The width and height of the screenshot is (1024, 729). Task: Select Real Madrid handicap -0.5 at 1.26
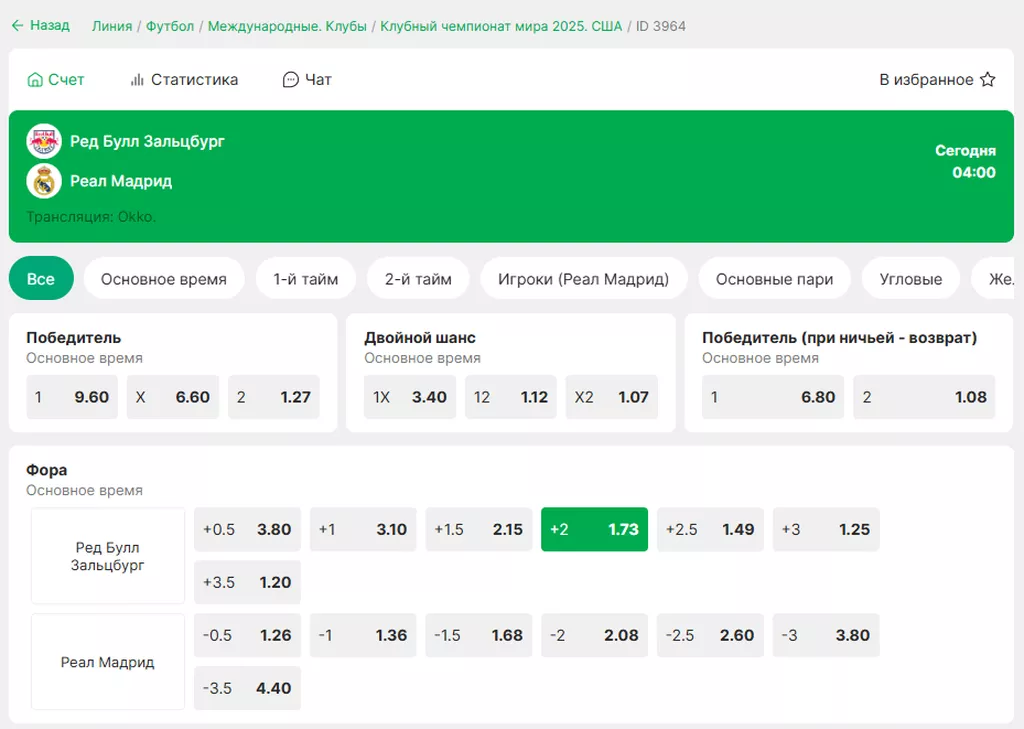coord(248,635)
